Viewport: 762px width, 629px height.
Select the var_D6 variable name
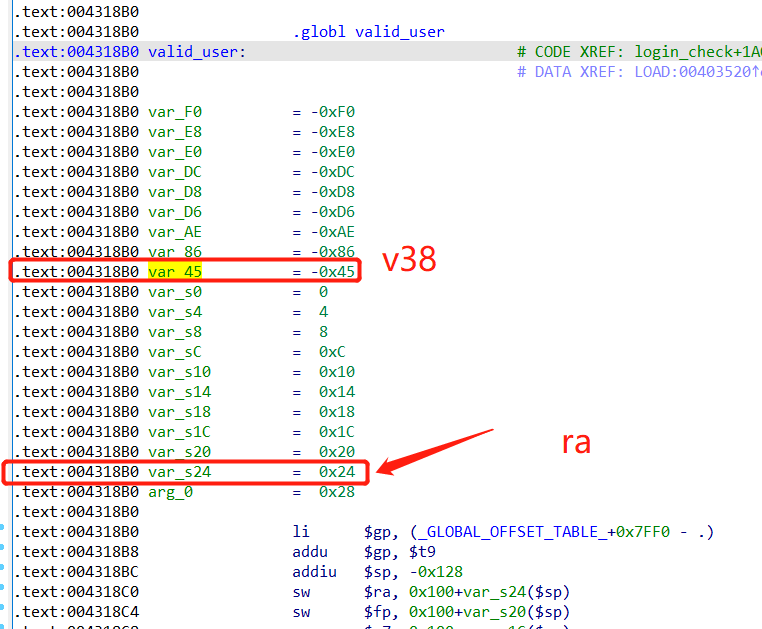pyautogui.click(x=175, y=212)
